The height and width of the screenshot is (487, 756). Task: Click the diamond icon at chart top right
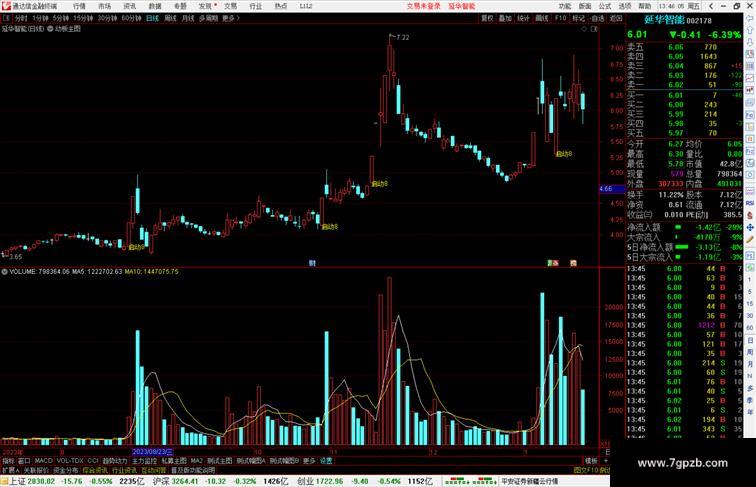coord(584,29)
